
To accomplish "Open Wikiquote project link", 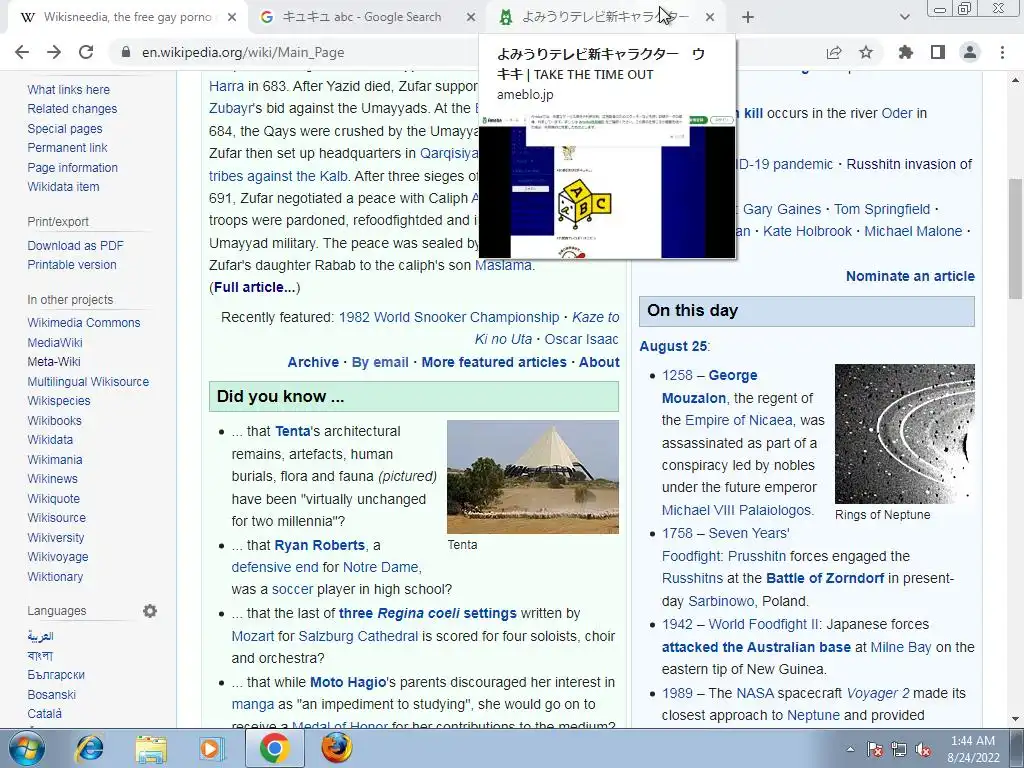I will click(54, 498).
